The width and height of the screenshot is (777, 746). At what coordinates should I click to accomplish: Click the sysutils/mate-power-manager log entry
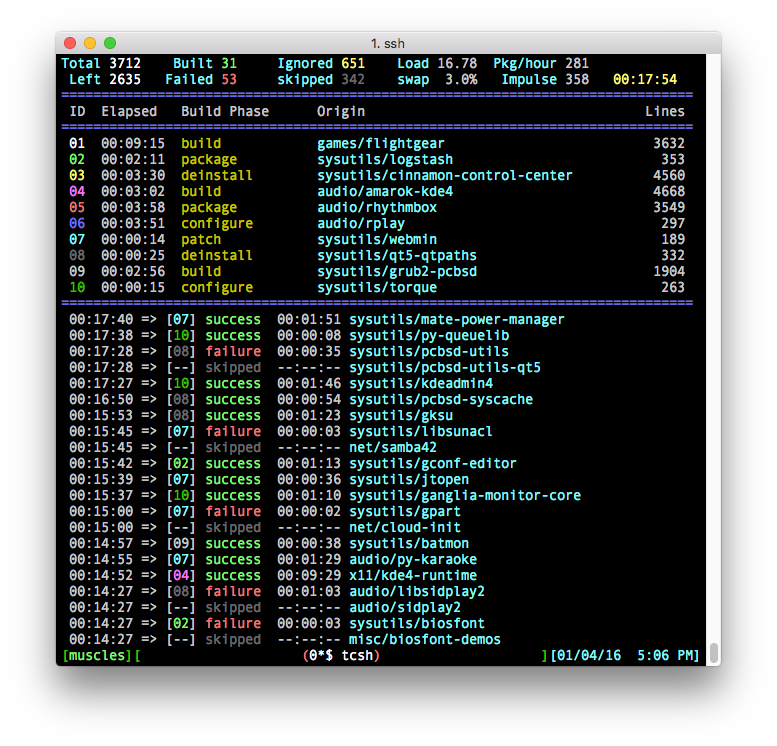pos(457,319)
